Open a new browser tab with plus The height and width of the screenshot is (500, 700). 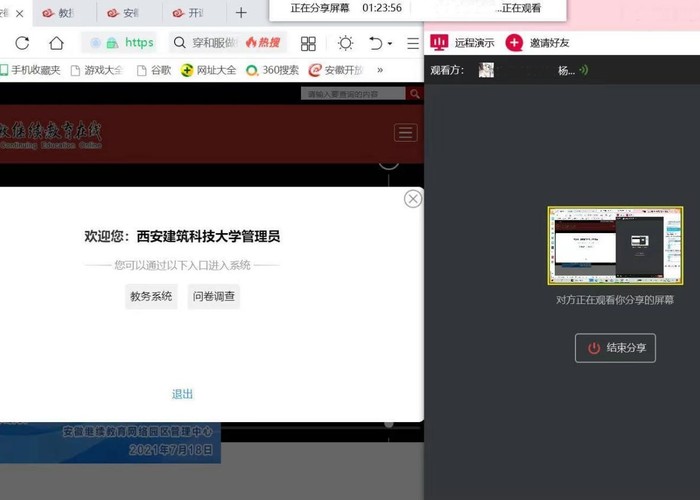point(241,13)
